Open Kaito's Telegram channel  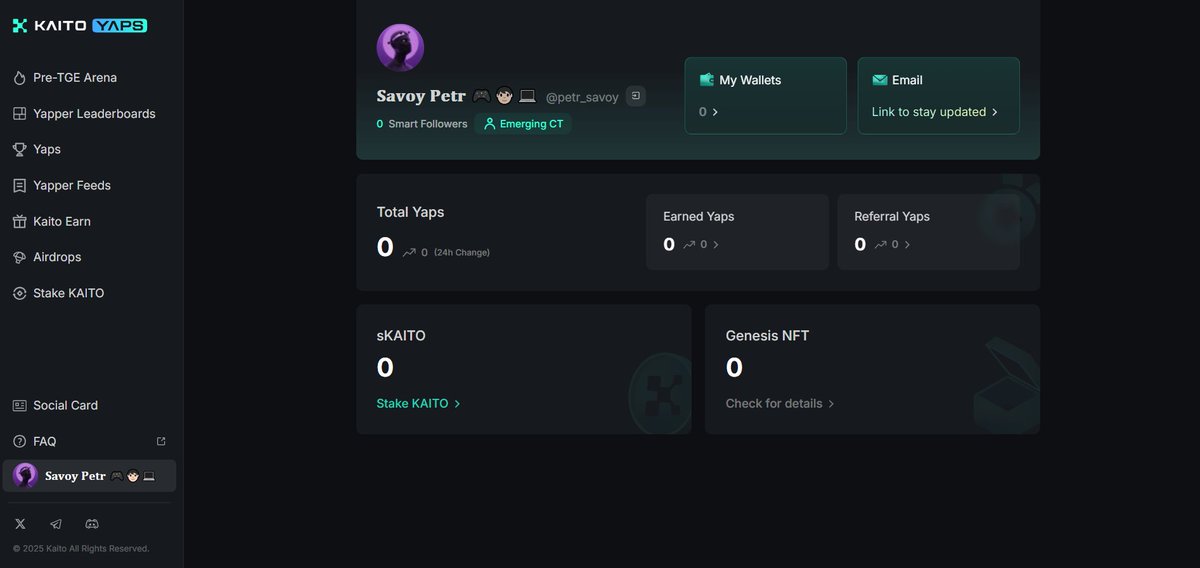pos(56,524)
